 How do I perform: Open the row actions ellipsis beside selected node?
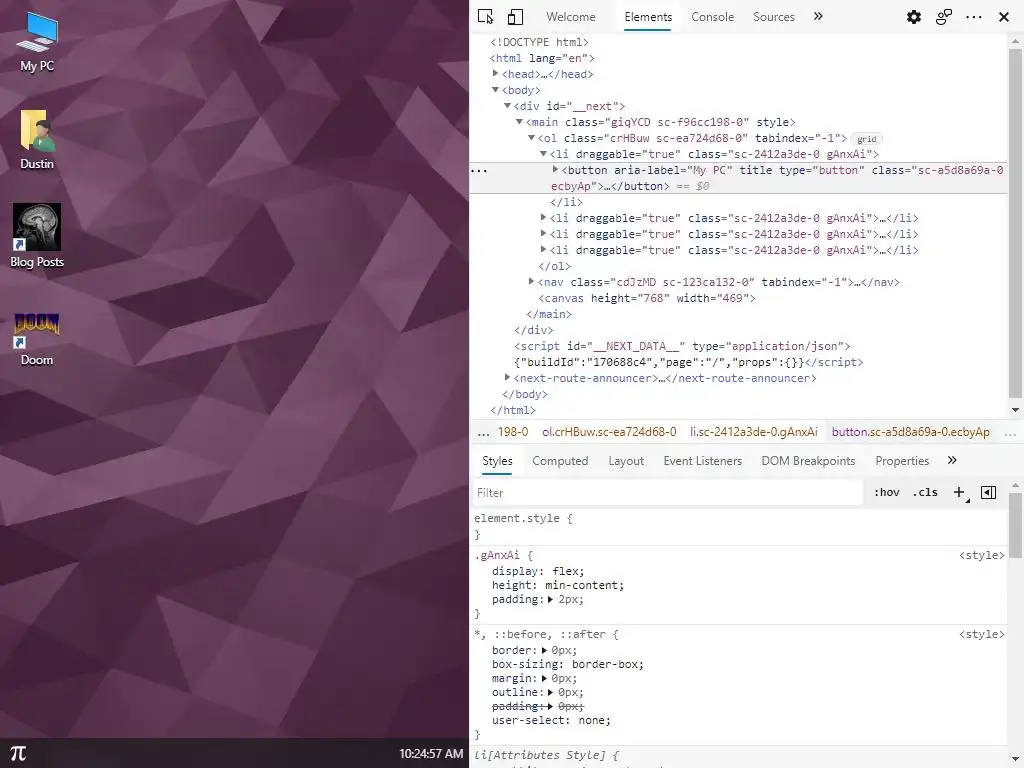coord(479,171)
